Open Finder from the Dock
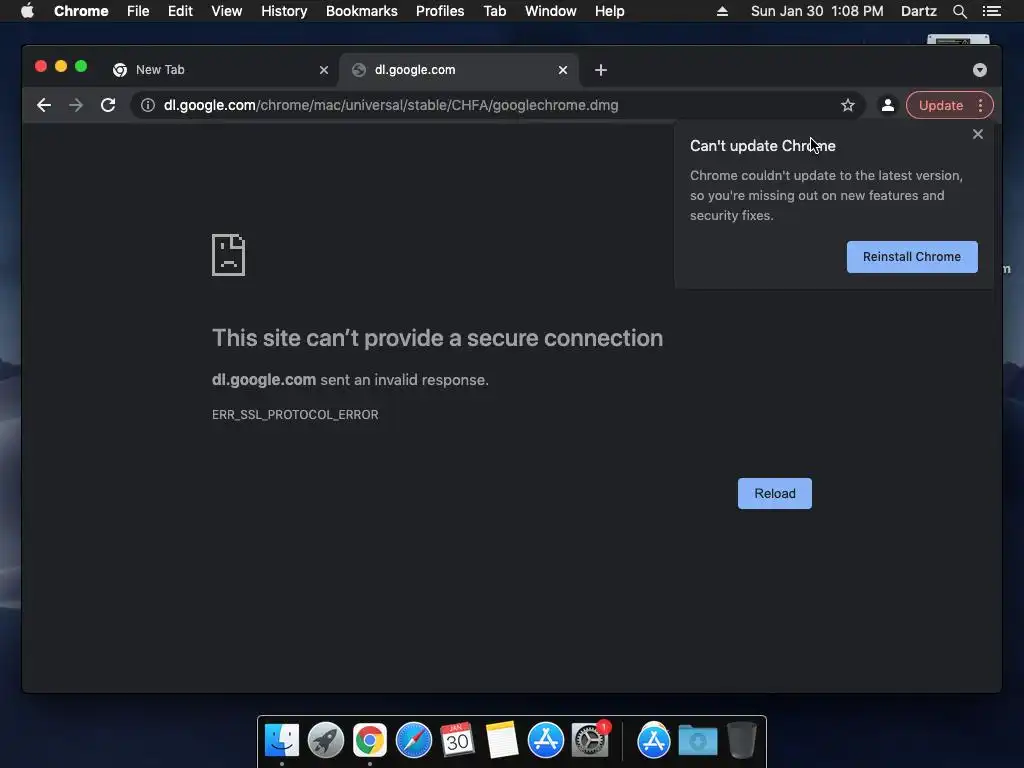 [x=282, y=741]
